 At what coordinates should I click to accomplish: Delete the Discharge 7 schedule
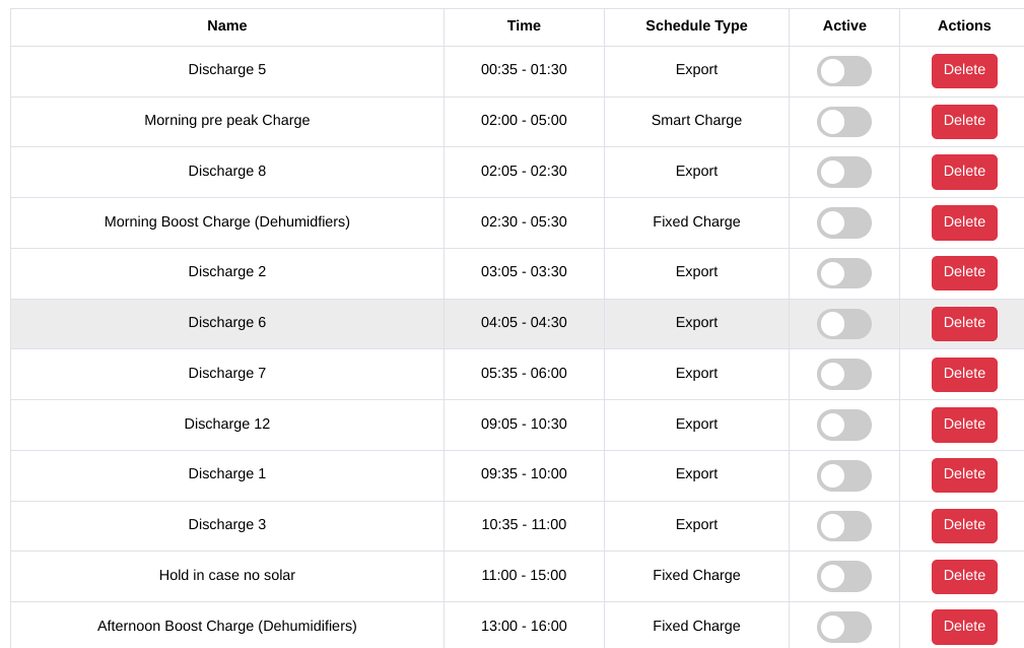click(x=964, y=374)
